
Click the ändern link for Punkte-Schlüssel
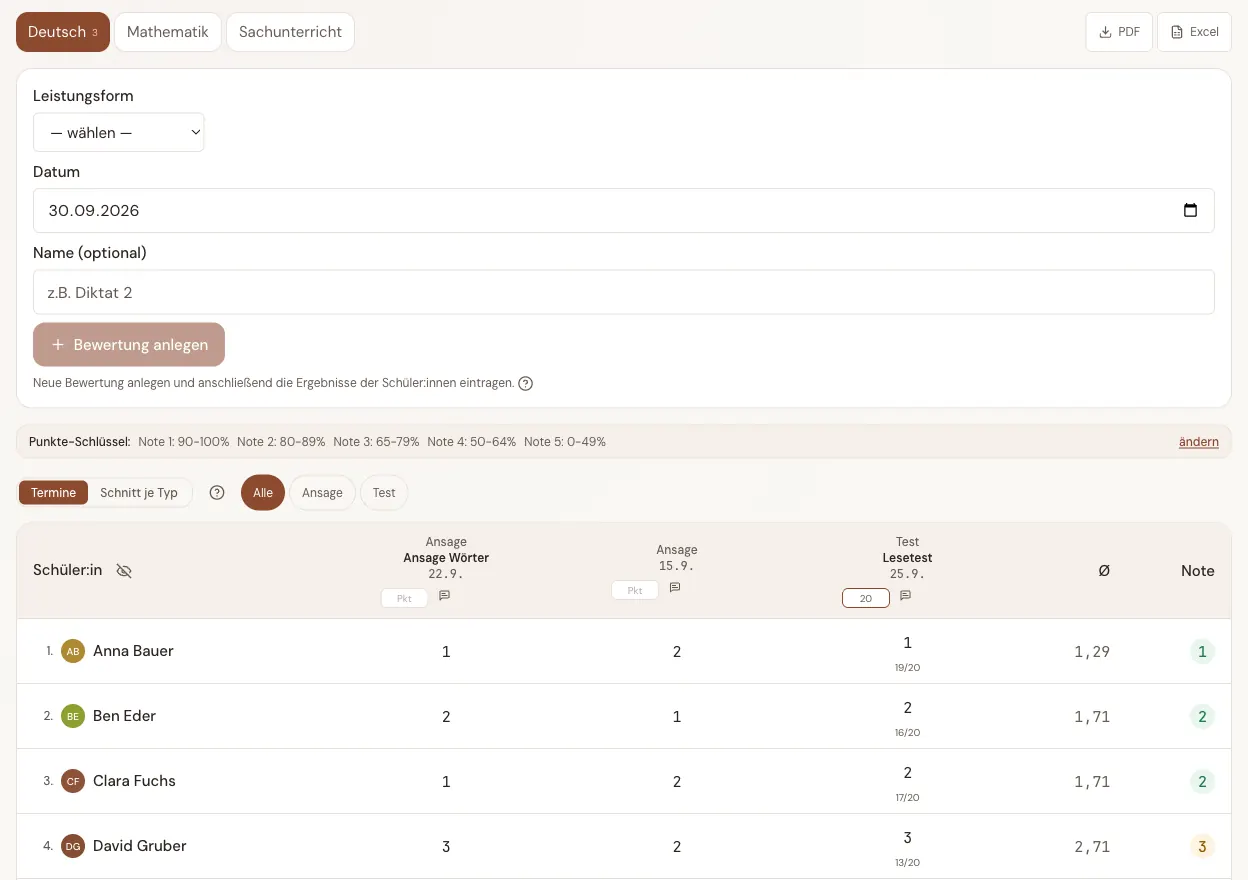(x=1199, y=442)
